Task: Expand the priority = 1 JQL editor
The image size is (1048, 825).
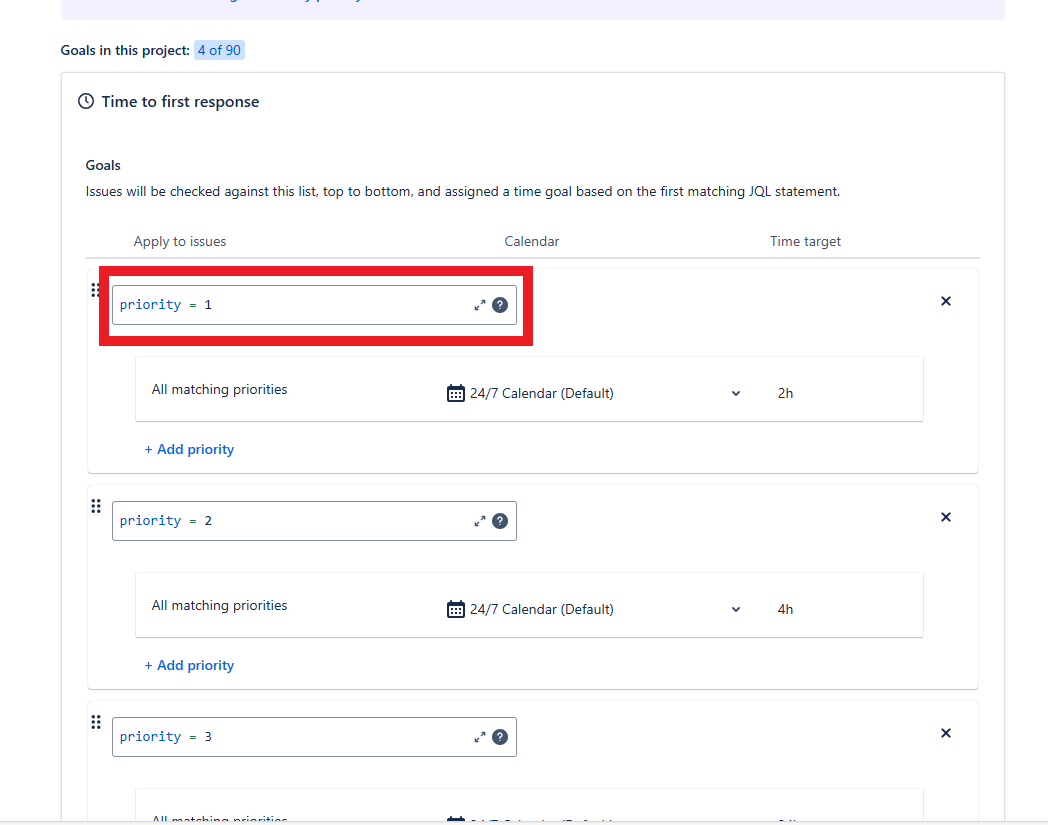Action: point(479,306)
